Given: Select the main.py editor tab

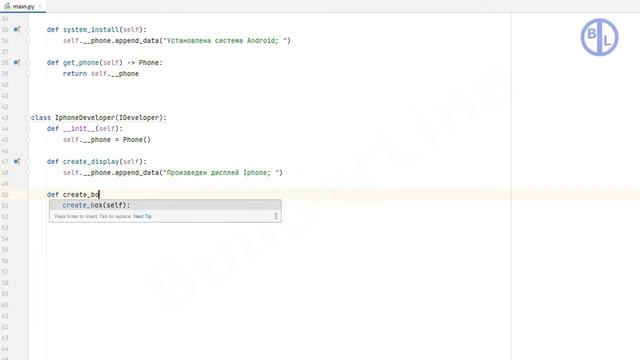Looking at the screenshot, I should pyautogui.click(x=23, y=6).
